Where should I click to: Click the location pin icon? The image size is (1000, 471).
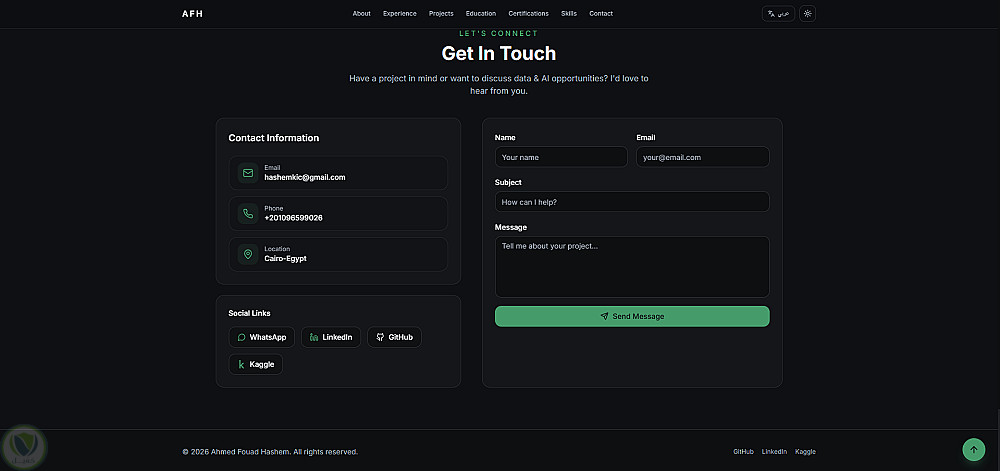point(247,254)
